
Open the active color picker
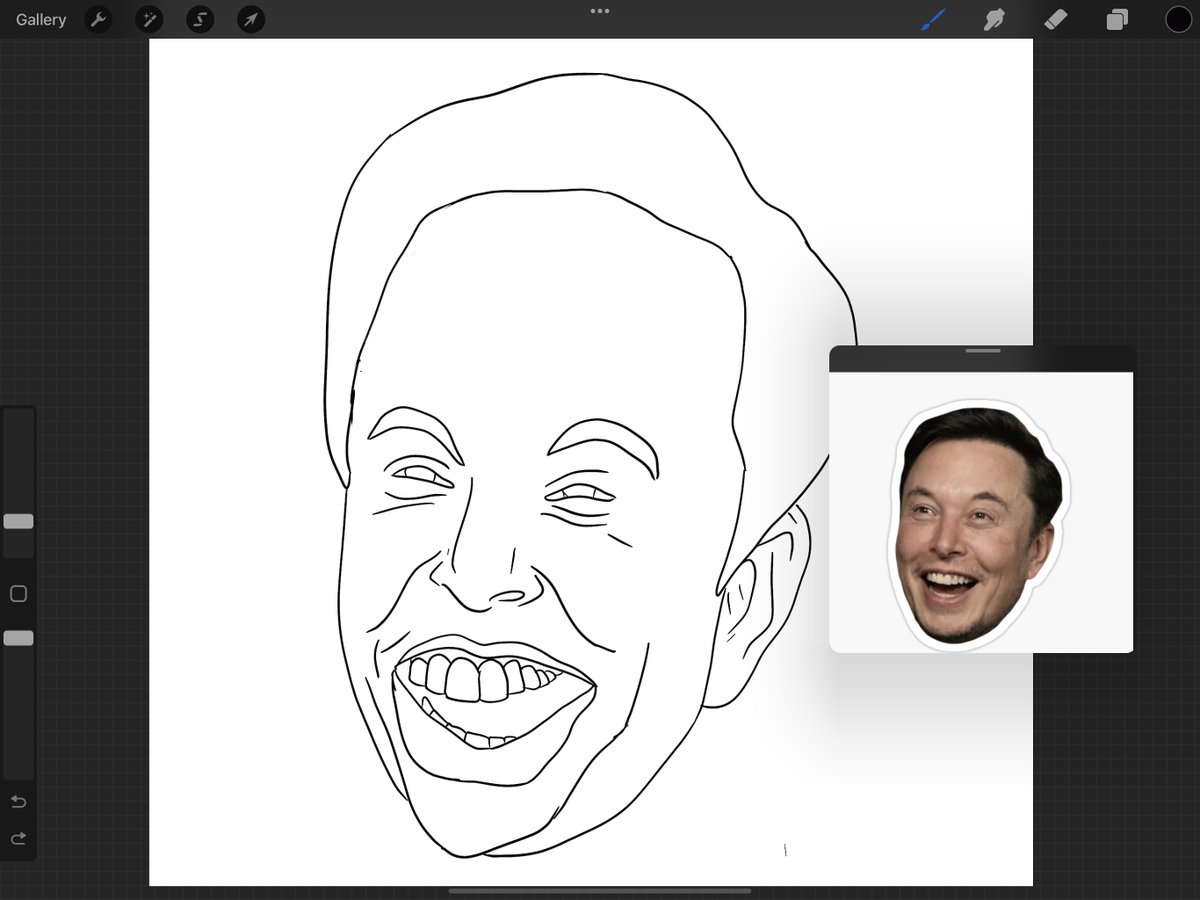[1178, 19]
